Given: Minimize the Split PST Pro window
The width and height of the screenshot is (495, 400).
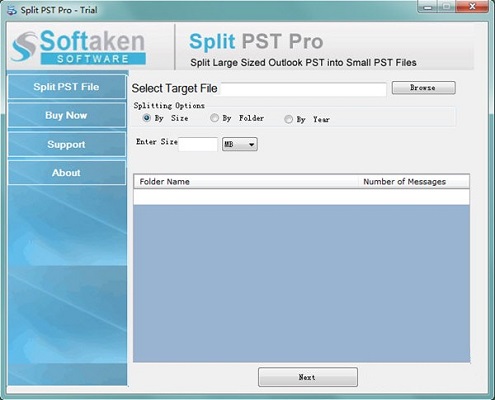Looking at the screenshot, I should point(428,7).
